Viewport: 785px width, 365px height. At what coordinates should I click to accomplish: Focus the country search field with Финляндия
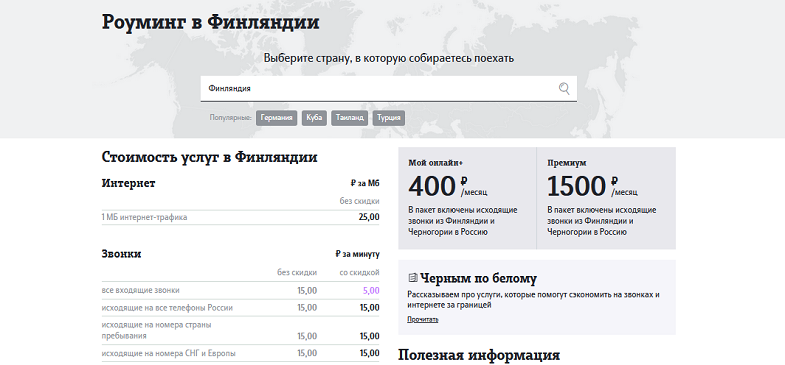pyautogui.click(x=388, y=89)
